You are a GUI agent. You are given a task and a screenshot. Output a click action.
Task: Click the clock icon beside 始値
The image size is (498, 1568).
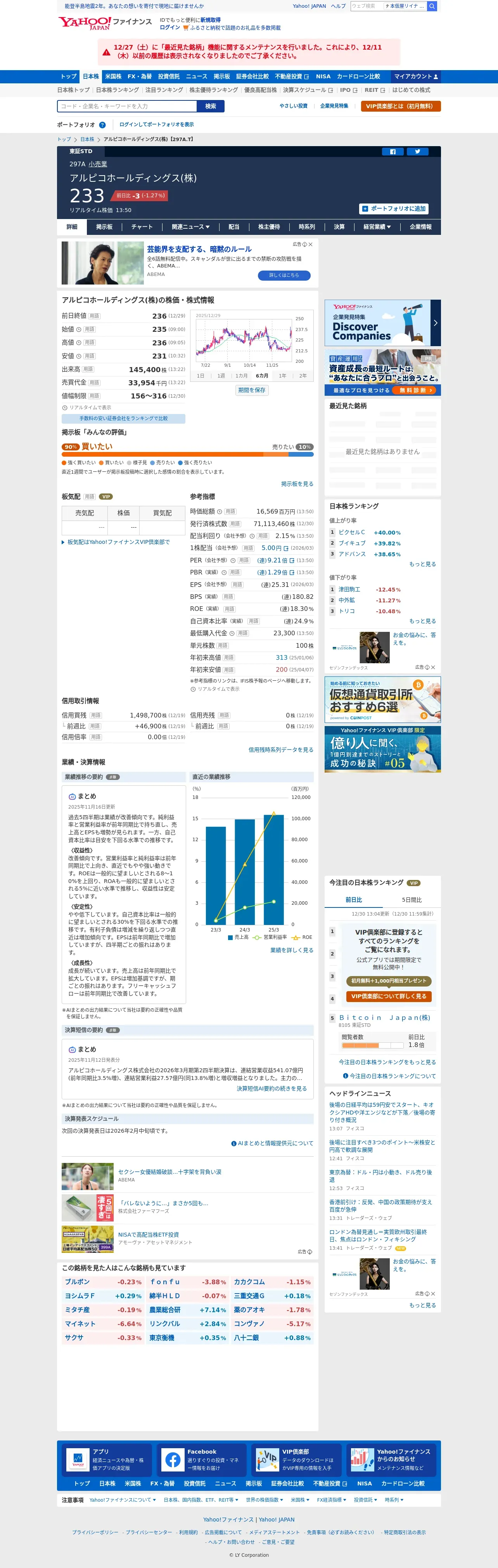pos(78,329)
